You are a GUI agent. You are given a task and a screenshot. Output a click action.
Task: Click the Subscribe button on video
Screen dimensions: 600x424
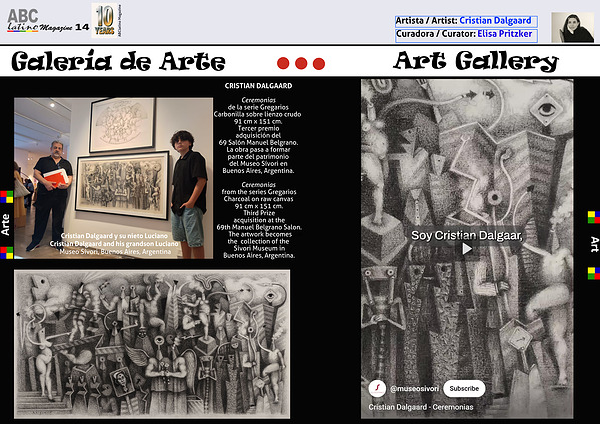463,388
